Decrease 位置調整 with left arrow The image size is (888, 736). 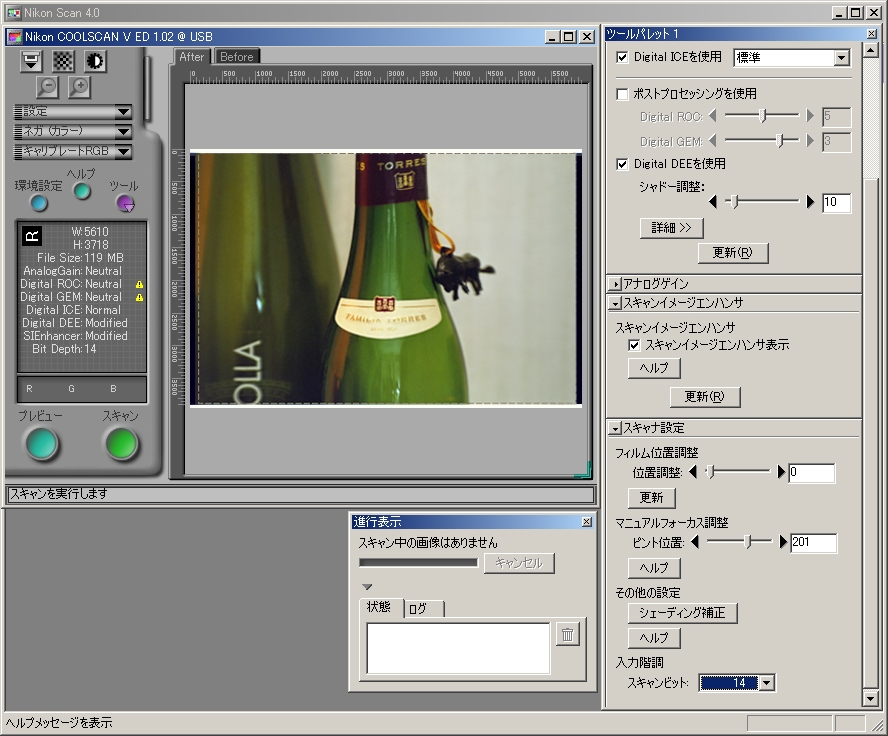tap(693, 471)
